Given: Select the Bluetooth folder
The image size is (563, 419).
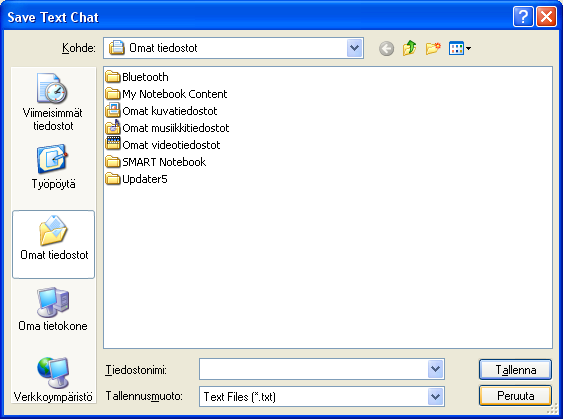Looking at the screenshot, I should tap(137, 77).
